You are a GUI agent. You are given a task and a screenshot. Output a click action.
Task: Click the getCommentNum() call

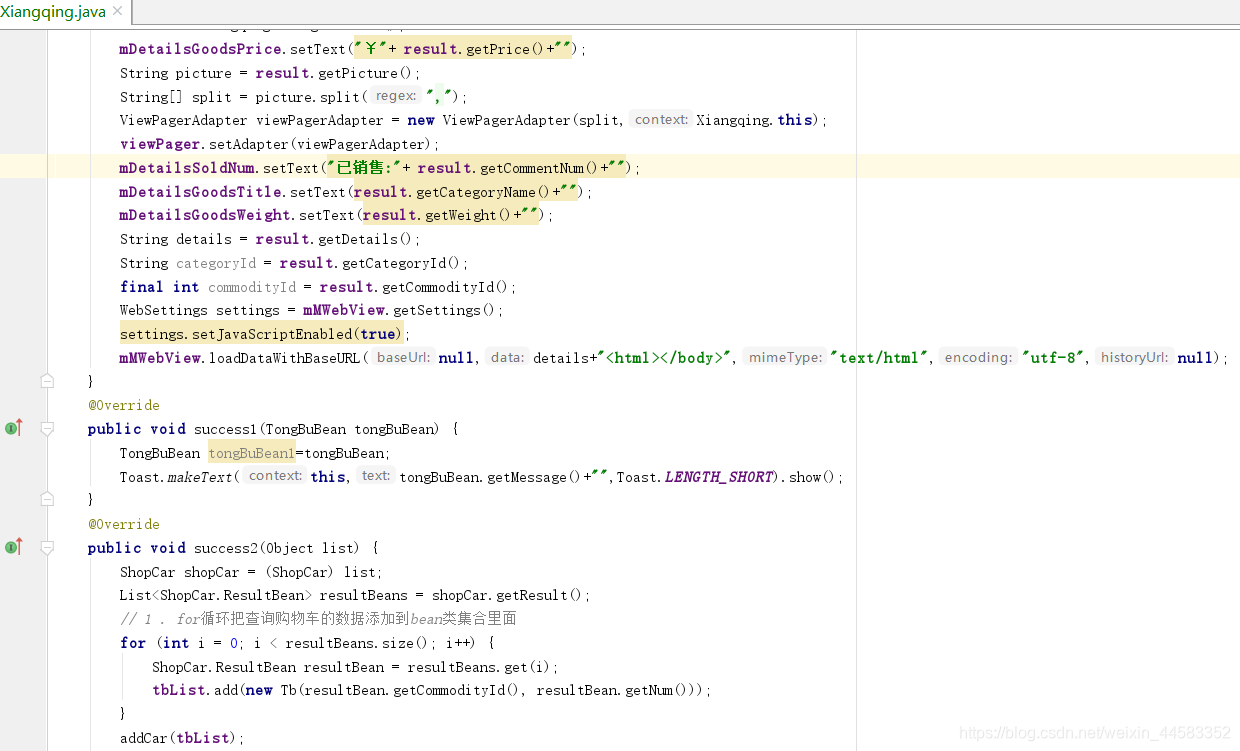tap(538, 168)
